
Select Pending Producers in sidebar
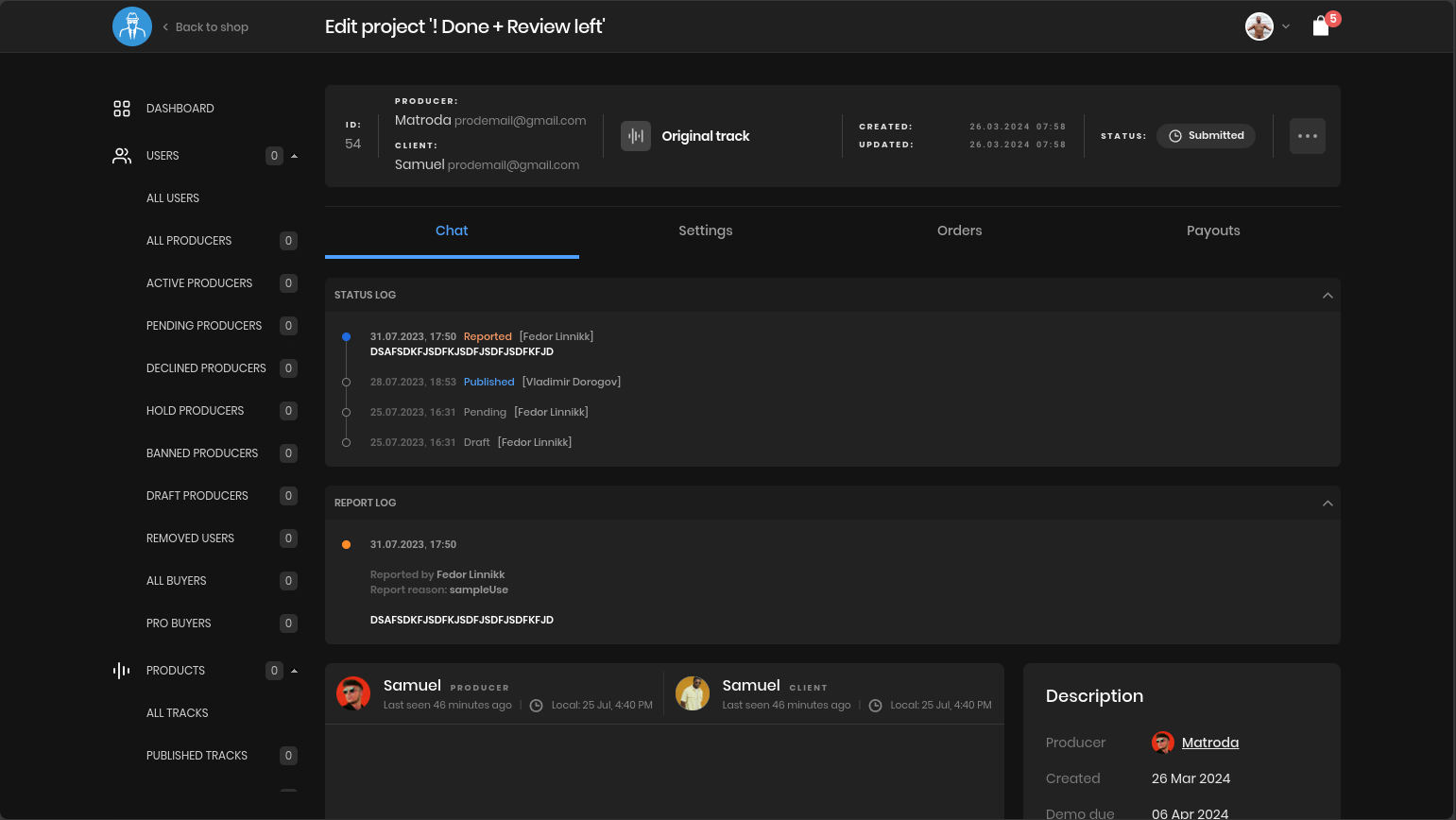tap(204, 326)
